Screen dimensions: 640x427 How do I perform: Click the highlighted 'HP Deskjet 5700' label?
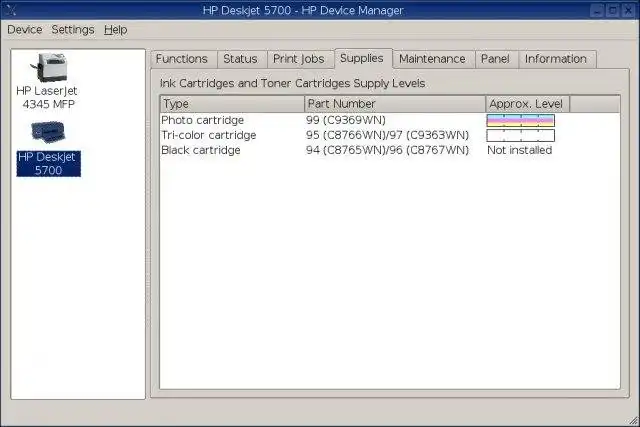pyautogui.click(x=48, y=164)
